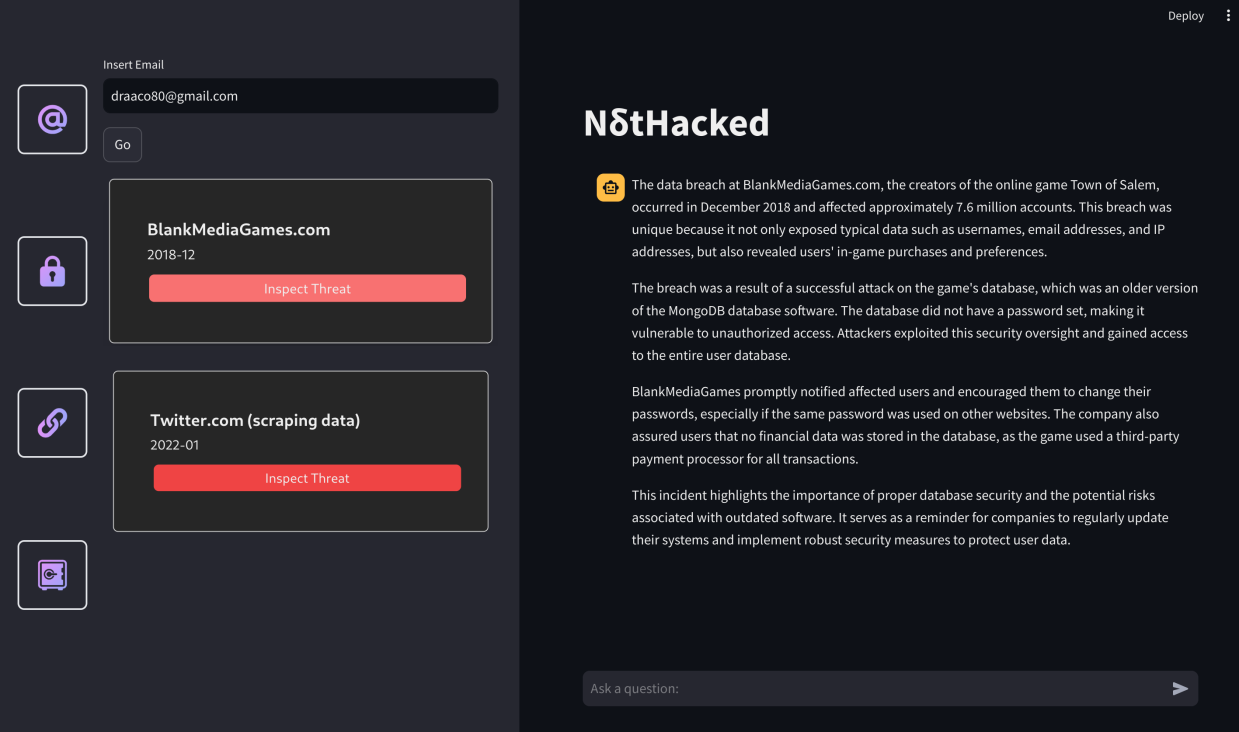Screen dimensions: 1239x732
Task: Click the 2018-12 breach date
Action: point(171,255)
